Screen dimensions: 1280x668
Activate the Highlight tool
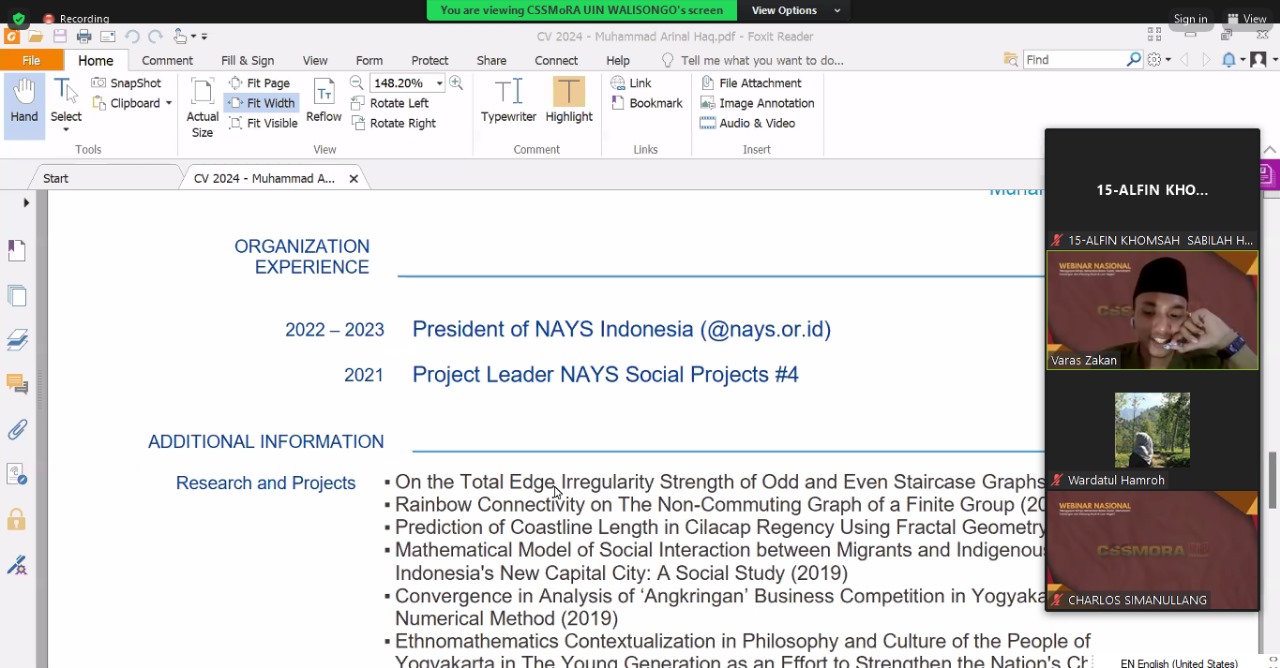tap(568, 102)
